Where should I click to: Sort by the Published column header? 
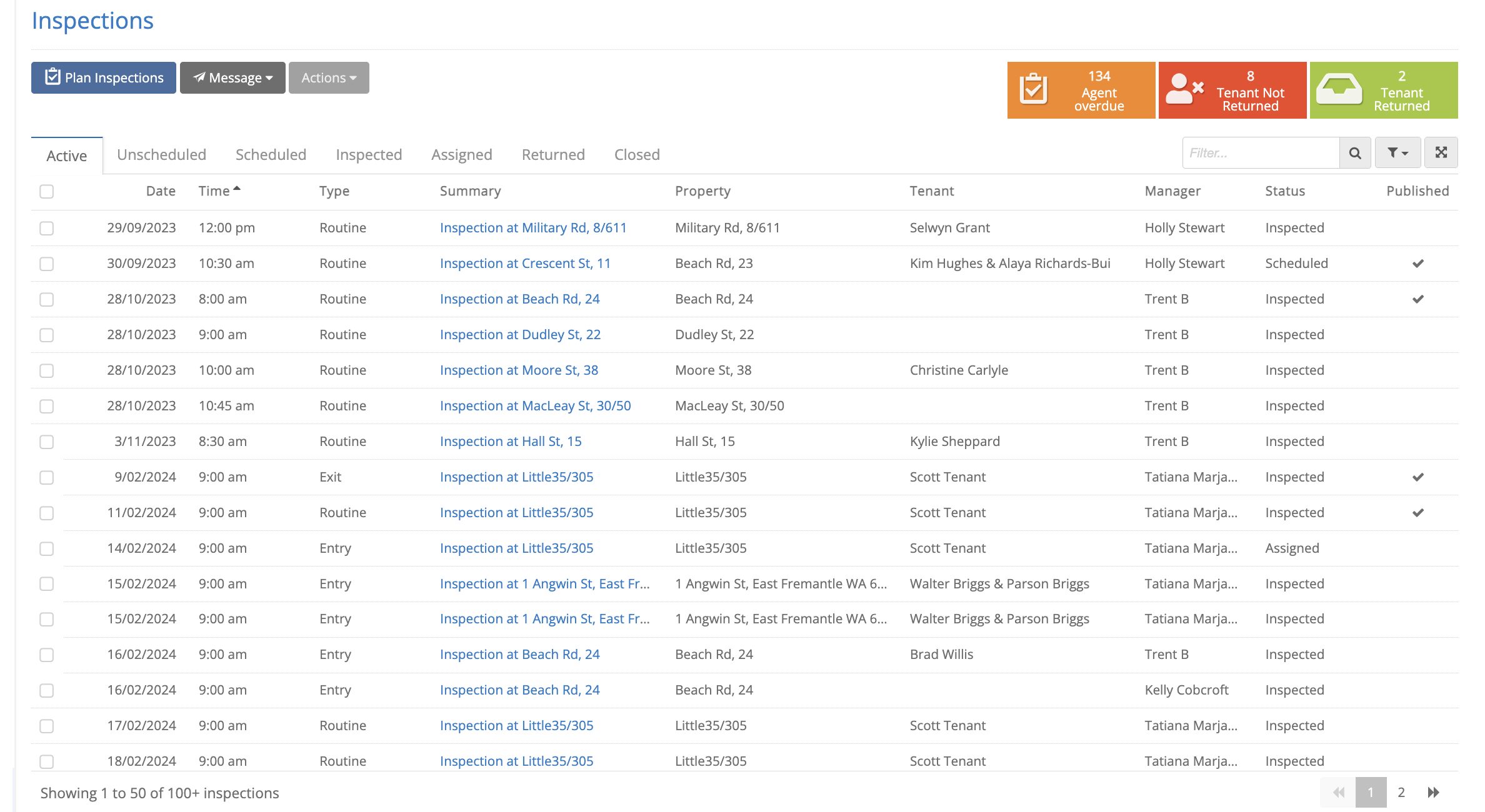(x=1417, y=191)
